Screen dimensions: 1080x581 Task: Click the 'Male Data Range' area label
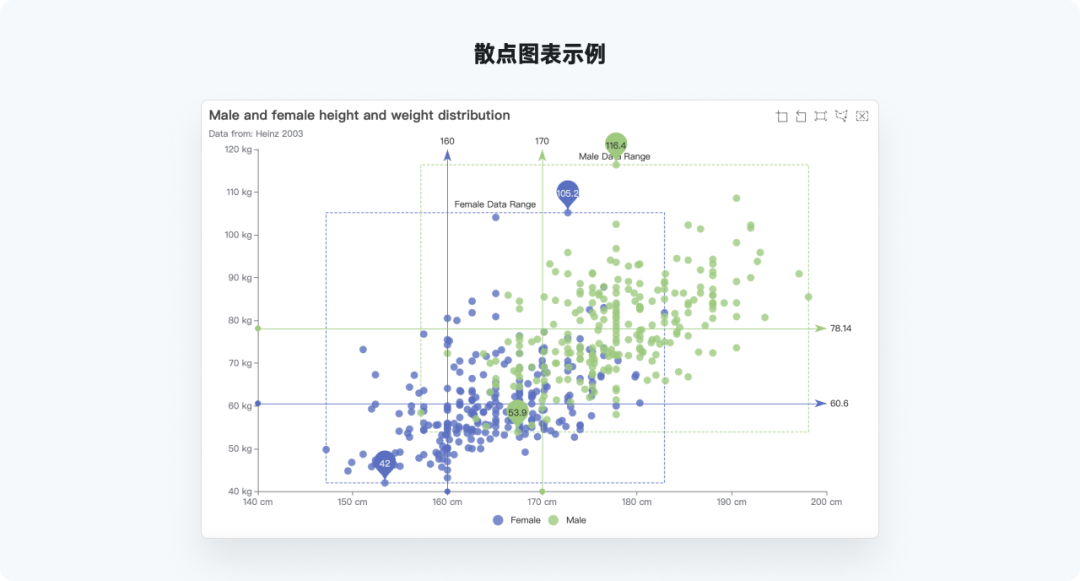(614, 157)
